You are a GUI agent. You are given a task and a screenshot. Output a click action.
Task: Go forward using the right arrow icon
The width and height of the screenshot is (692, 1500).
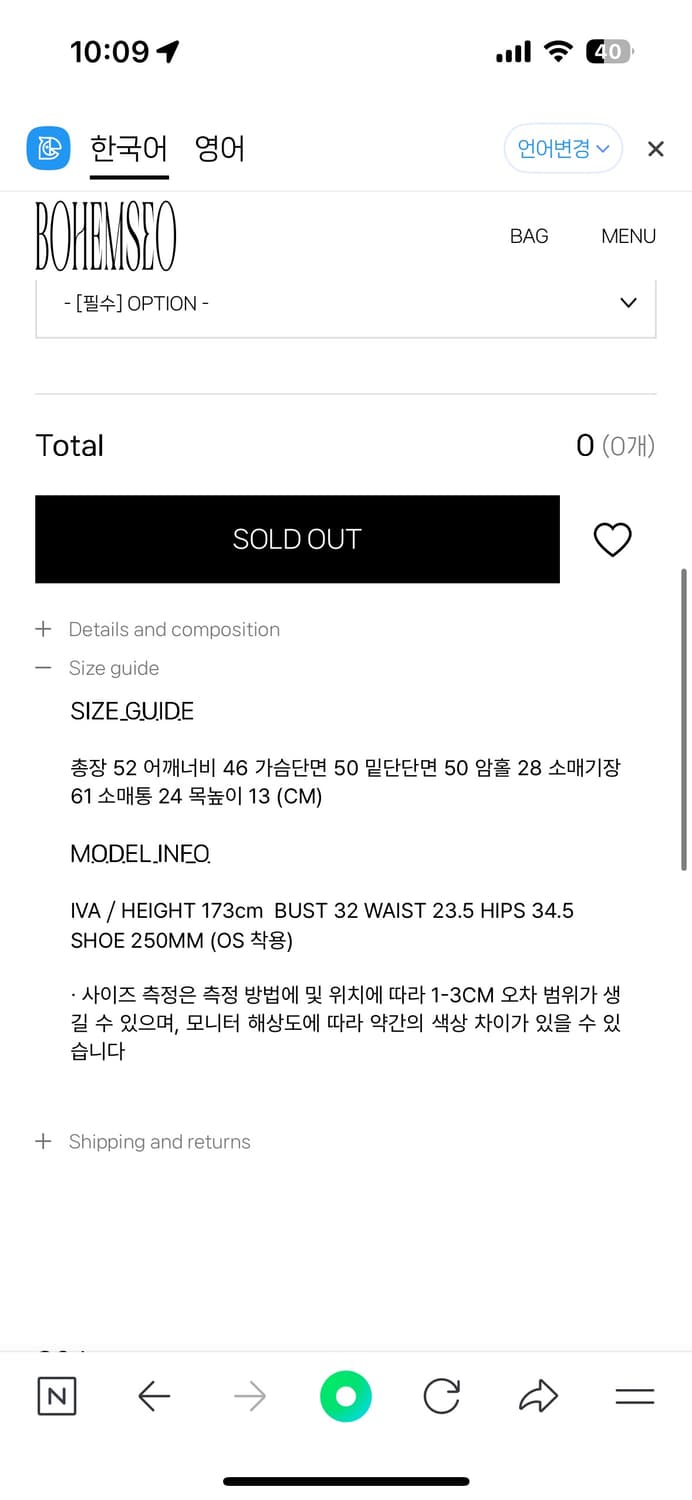tap(249, 1397)
